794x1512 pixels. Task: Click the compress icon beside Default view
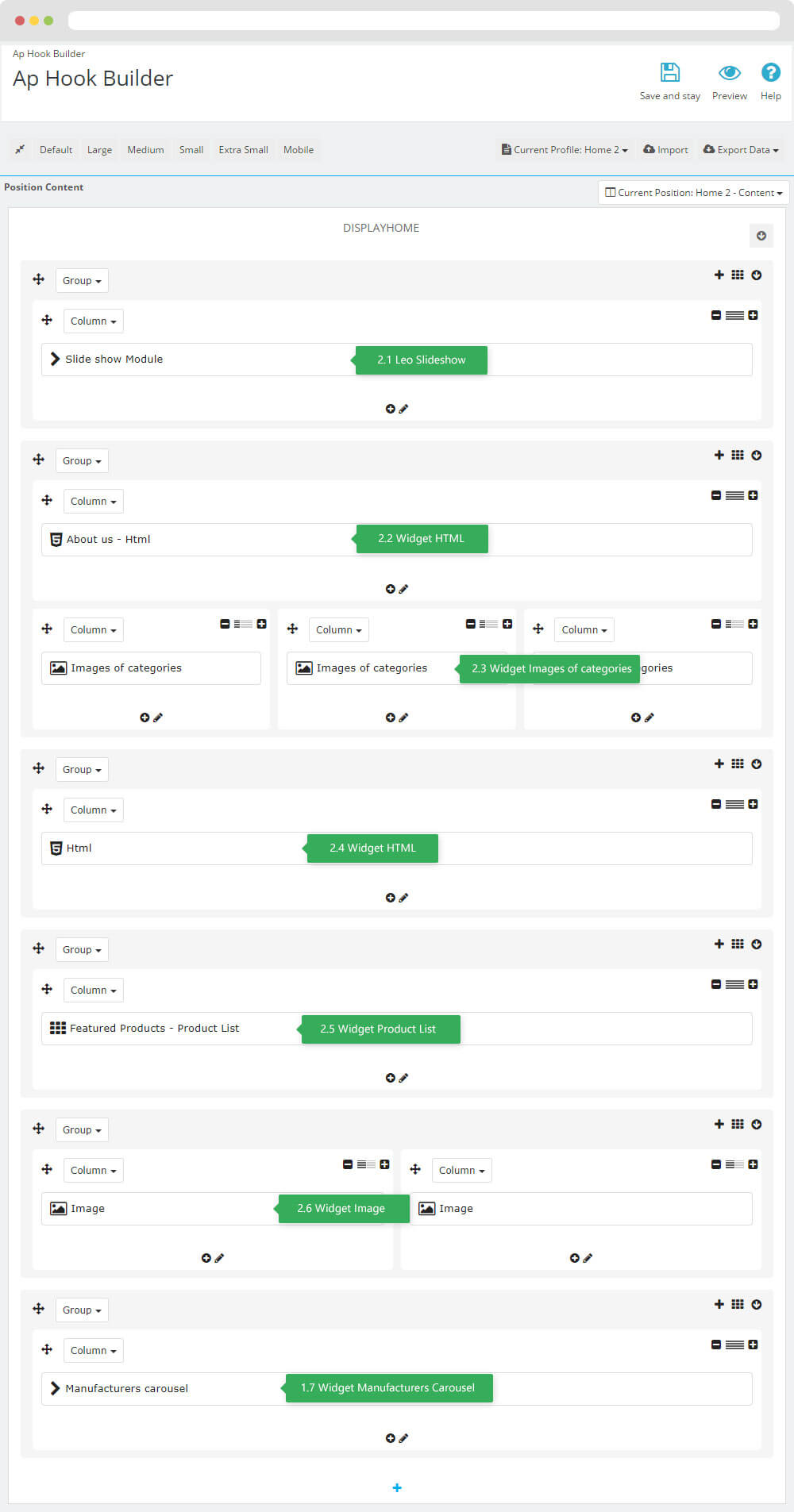[x=20, y=149]
